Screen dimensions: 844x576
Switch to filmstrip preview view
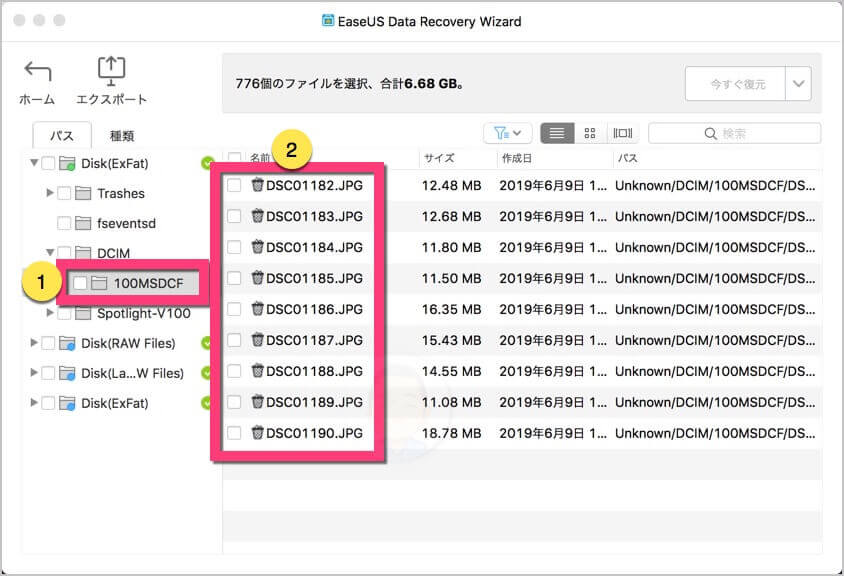tap(623, 133)
